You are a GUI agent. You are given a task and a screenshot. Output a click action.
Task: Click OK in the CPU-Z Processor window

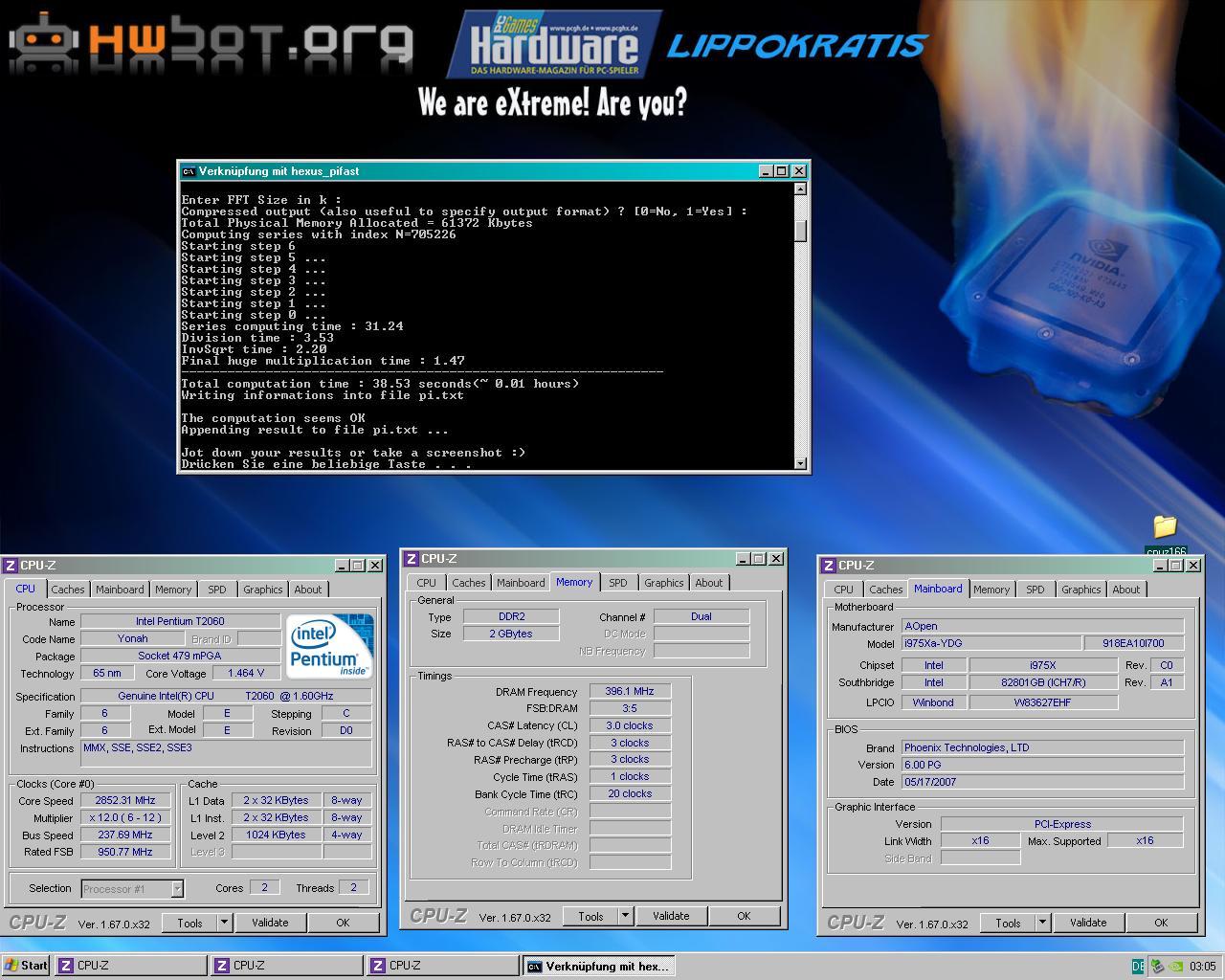point(343,923)
